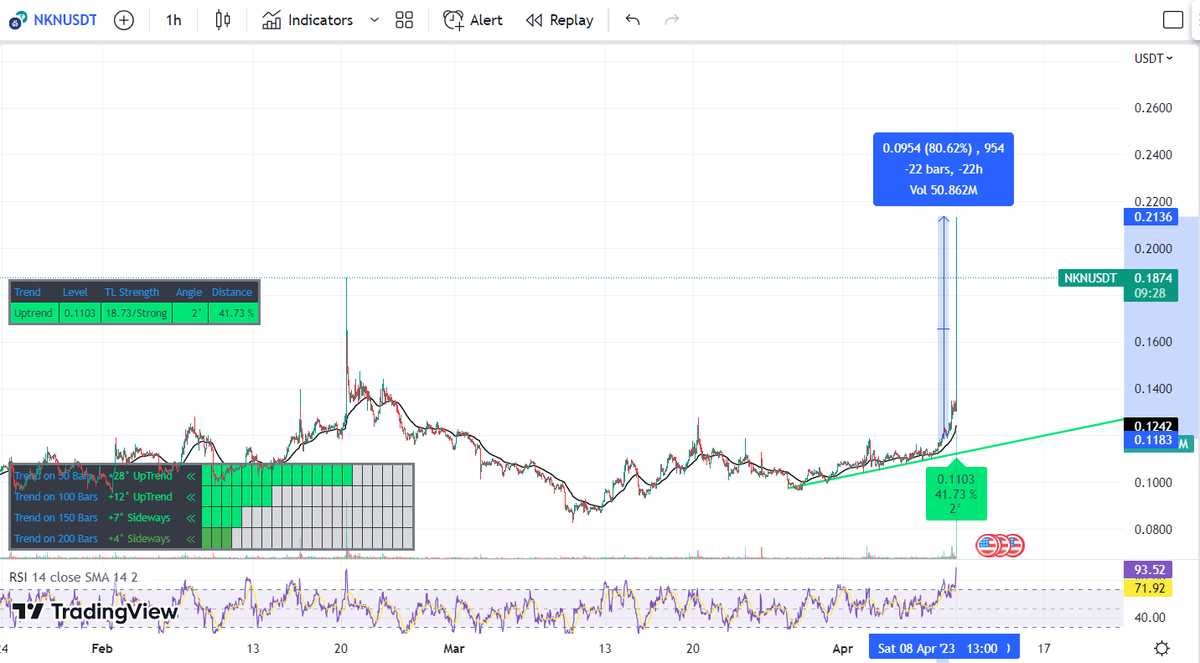Viewport: 1200px width, 663px height.
Task: Click the 0.2136 price axis label
Action: coord(1153,217)
